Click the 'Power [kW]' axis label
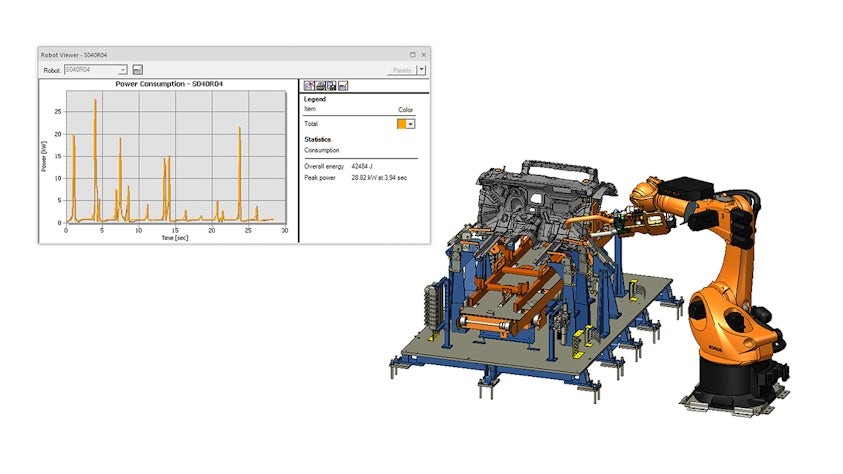843x474 pixels. point(44,156)
